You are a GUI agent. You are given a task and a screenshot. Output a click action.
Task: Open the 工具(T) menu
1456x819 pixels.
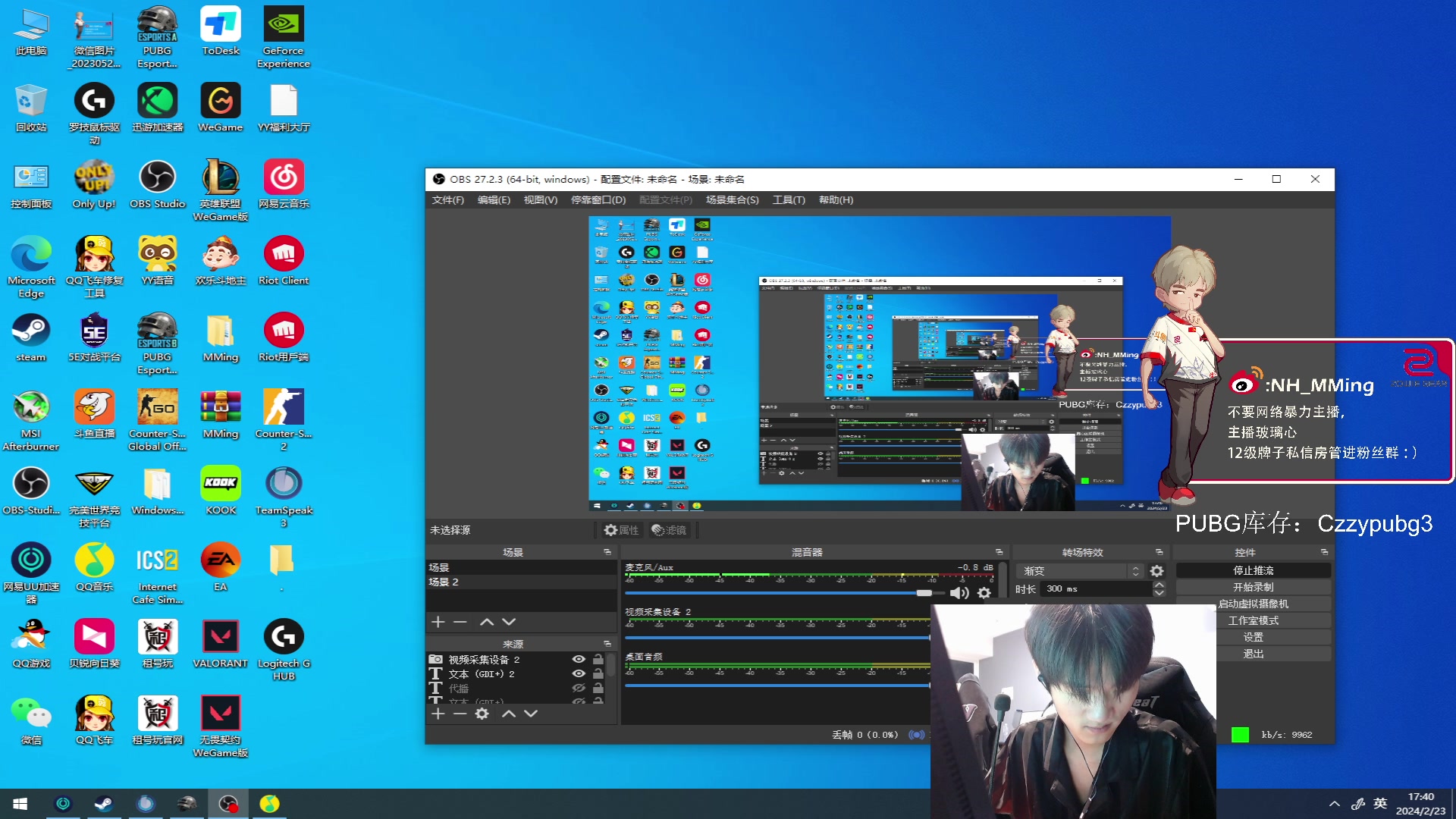tap(788, 200)
